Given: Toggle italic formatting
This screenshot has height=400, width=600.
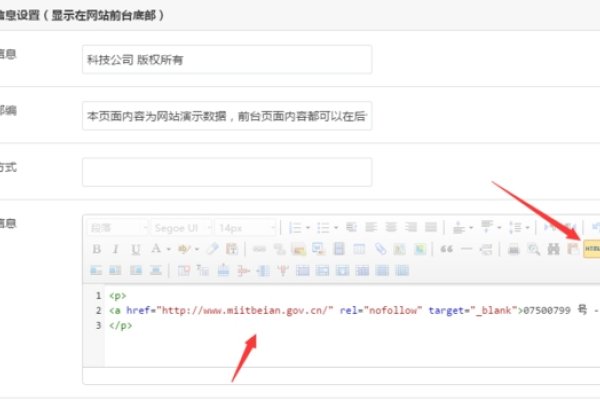Looking at the screenshot, I should coord(116,249).
